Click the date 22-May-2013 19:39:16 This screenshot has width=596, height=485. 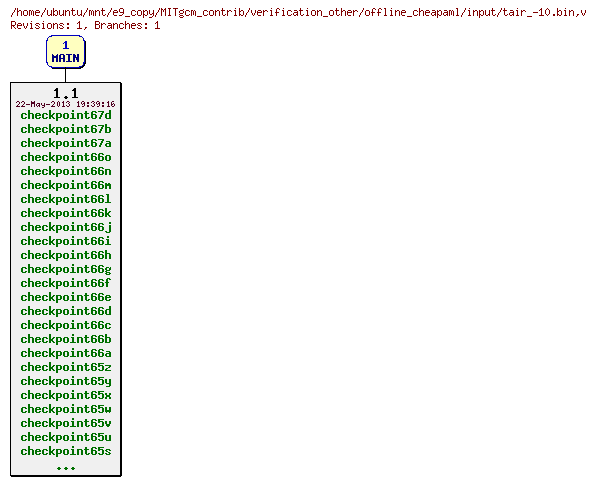(65, 104)
